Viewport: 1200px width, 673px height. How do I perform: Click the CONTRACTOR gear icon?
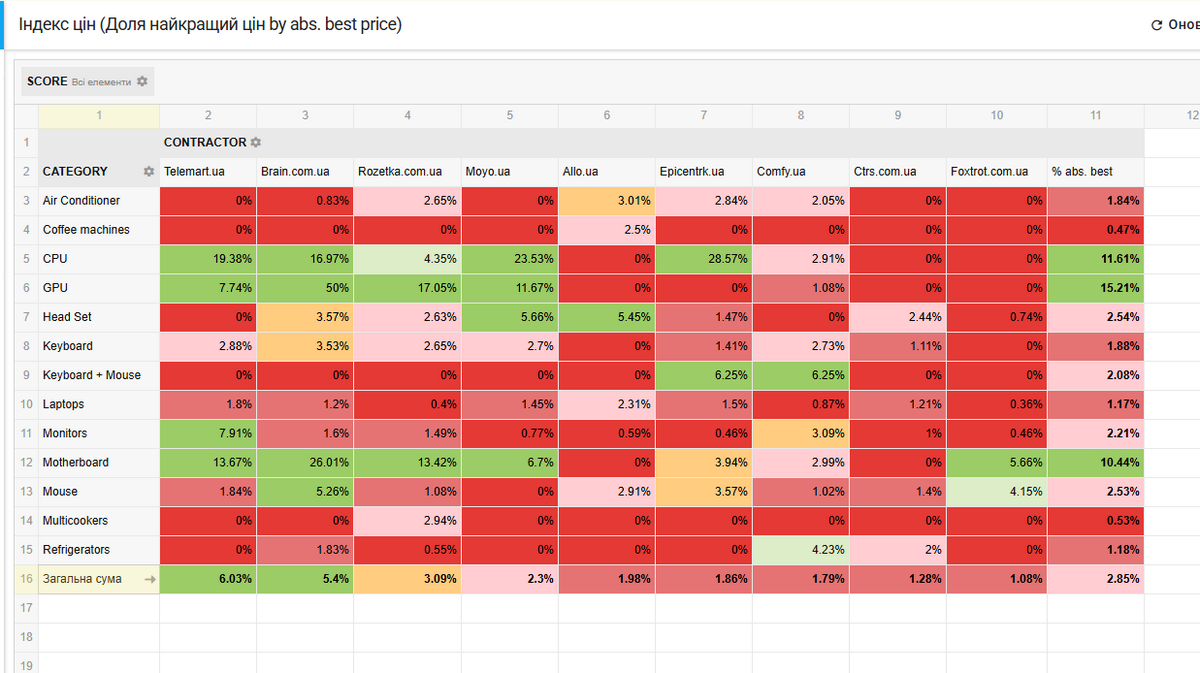coord(256,143)
